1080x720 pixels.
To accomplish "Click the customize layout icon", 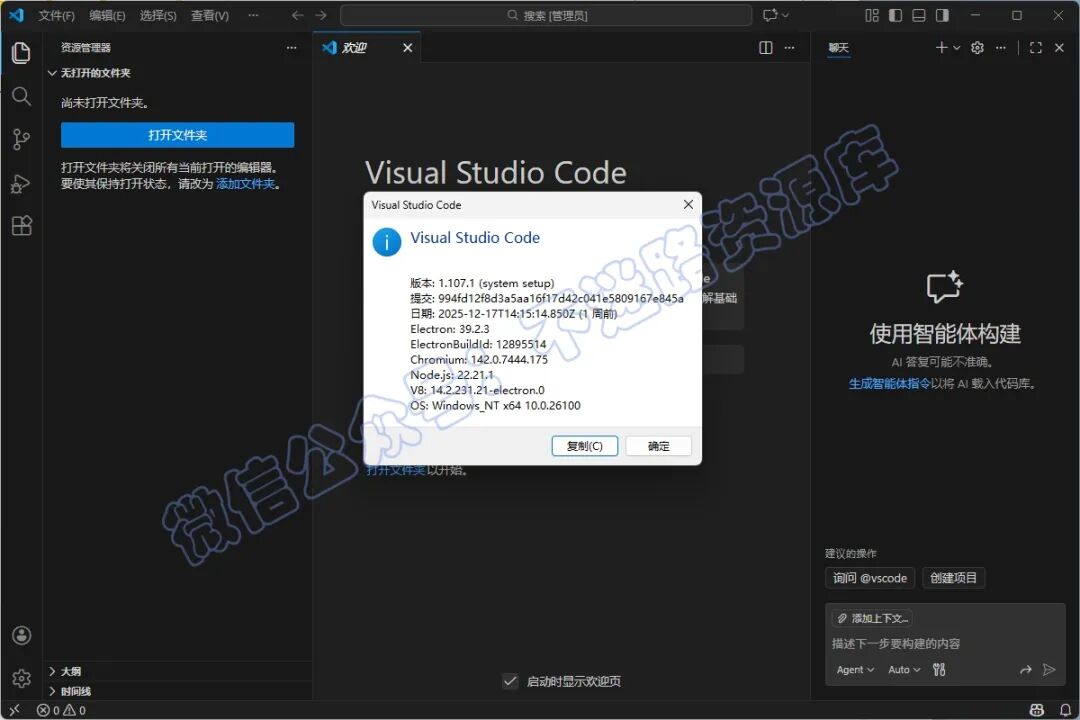I will point(872,15).
